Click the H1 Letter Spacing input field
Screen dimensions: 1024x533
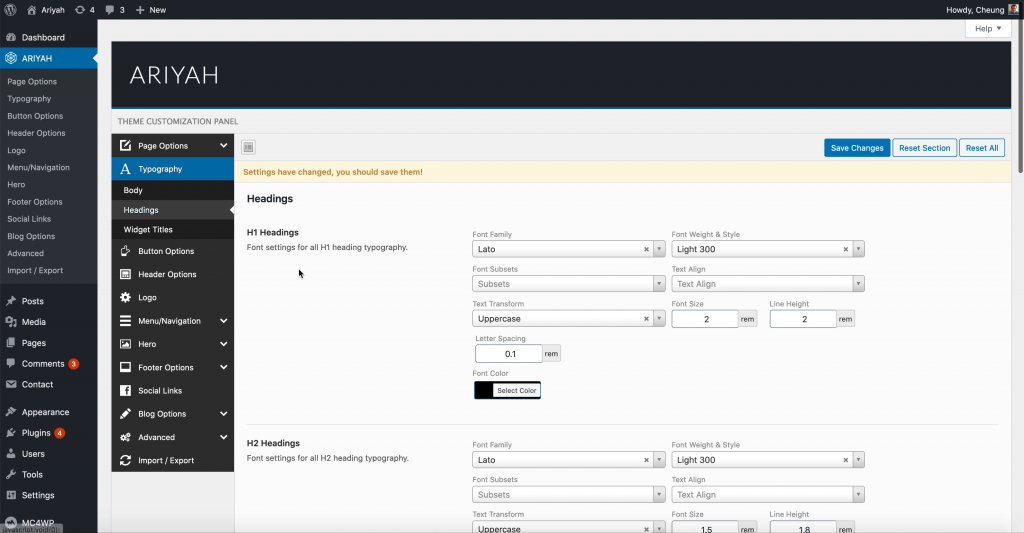pyautogui.click(x=509, y=353)
